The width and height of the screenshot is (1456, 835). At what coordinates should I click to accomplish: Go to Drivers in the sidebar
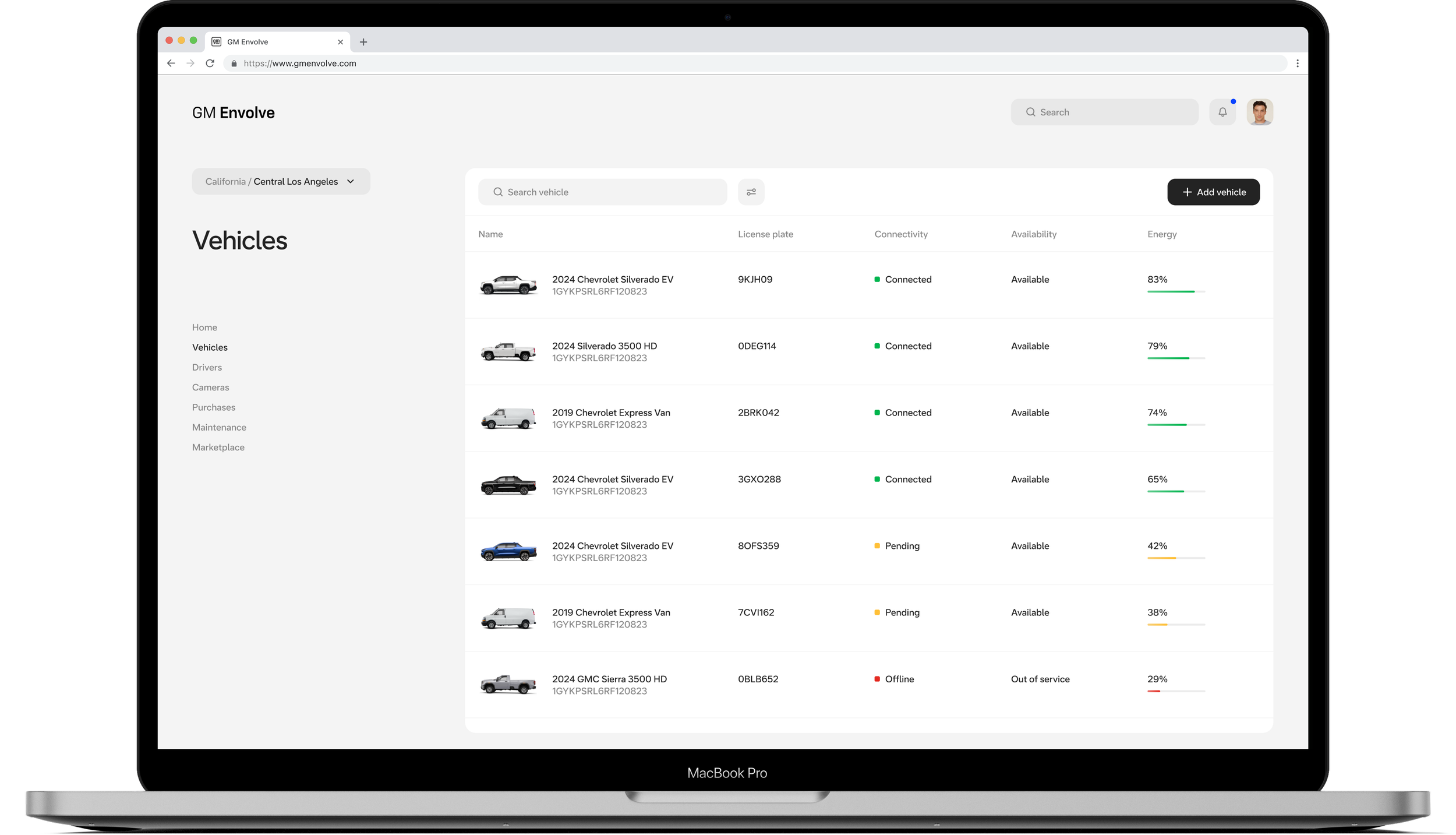coord(207,367)
